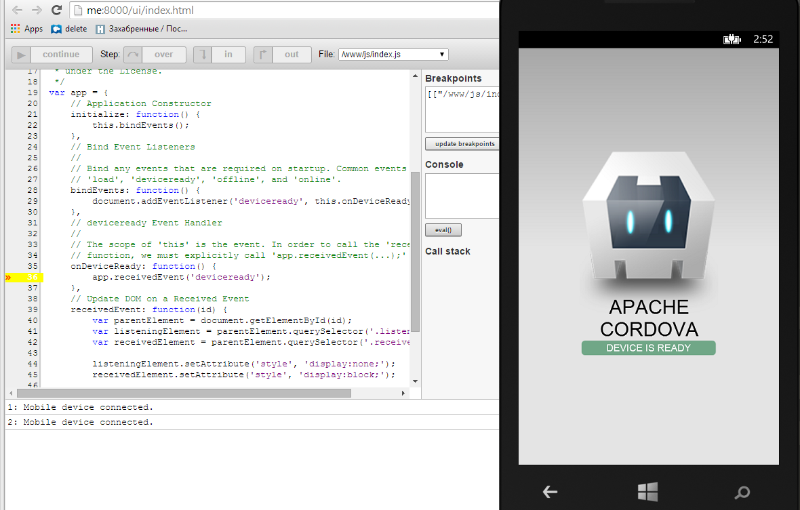Click the code editor scroll down arrow

[x=415, y=381]
